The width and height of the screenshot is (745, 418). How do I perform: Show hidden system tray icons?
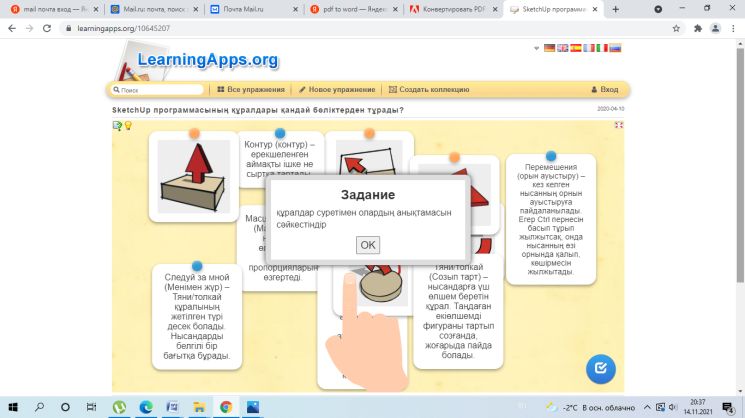coord(647,408)
